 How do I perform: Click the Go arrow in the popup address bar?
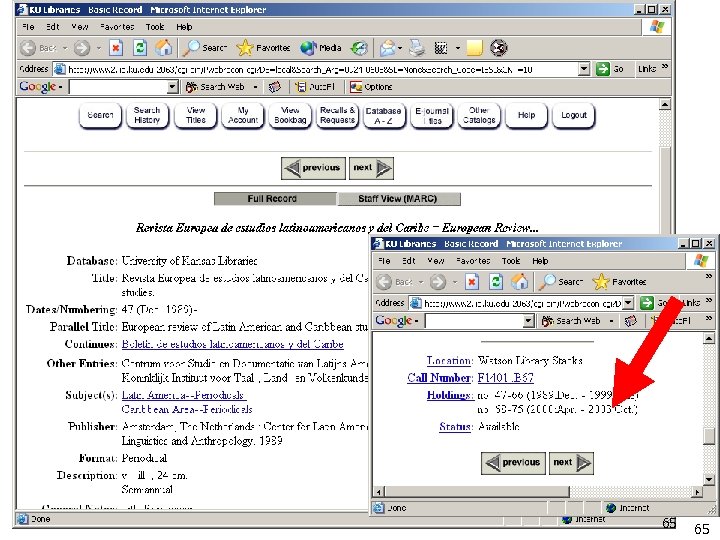(647, 303)
